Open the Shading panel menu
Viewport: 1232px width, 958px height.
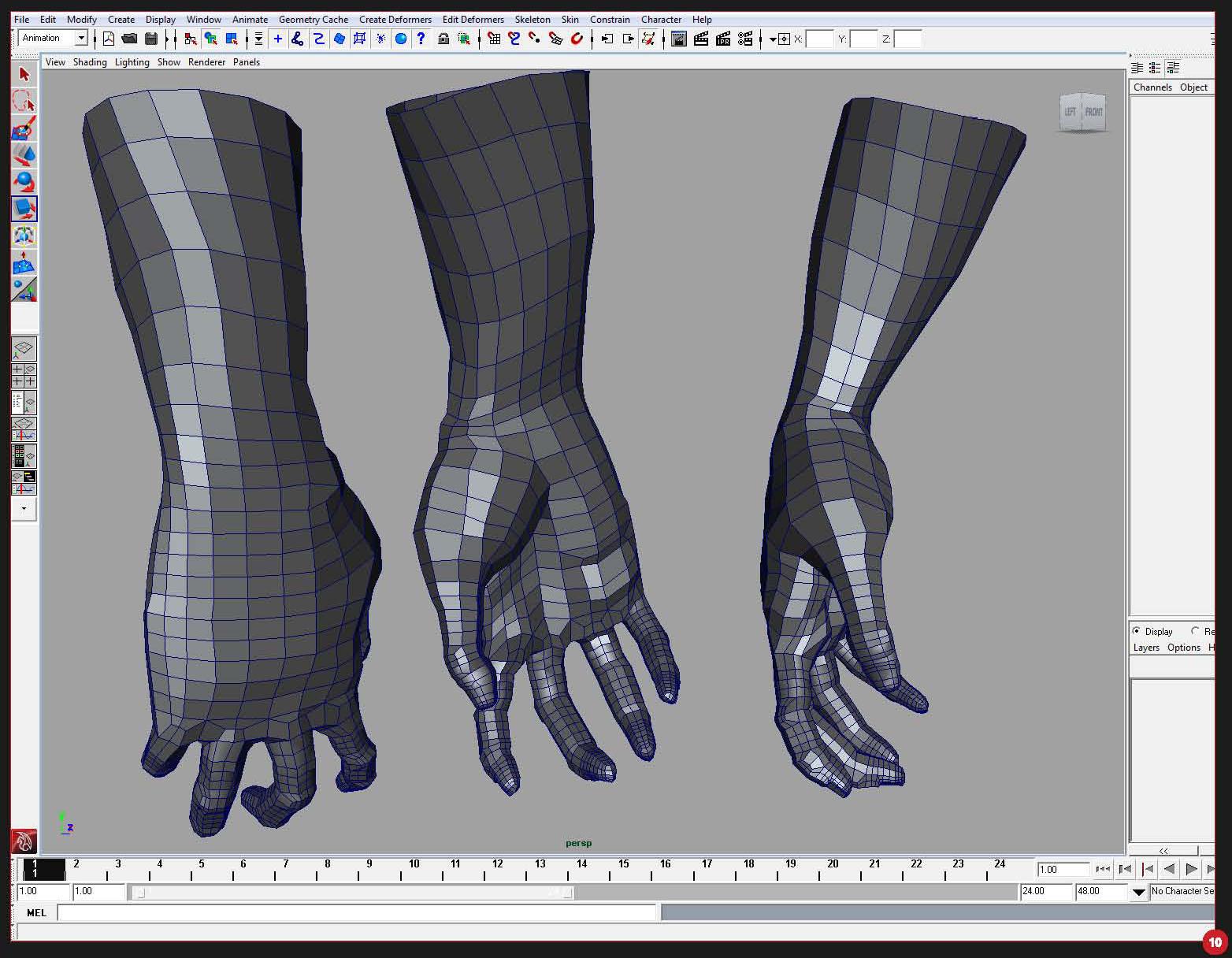click(x=90, y=62)
